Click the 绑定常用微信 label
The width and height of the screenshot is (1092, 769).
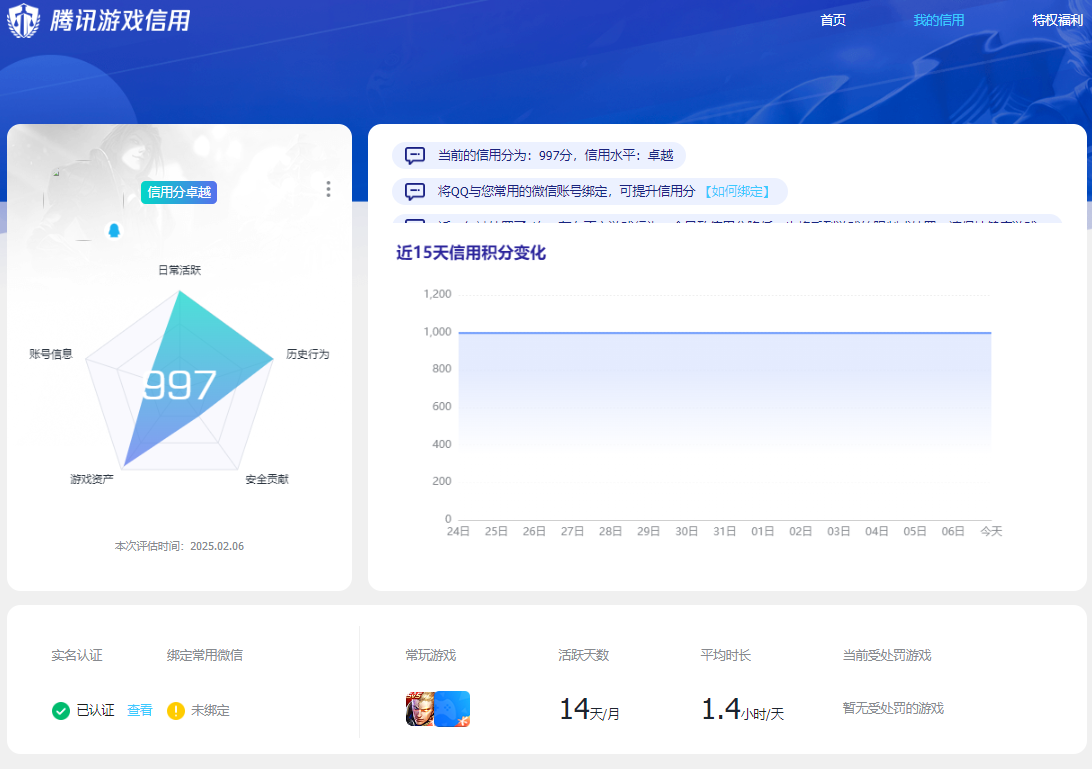(205, 655)
